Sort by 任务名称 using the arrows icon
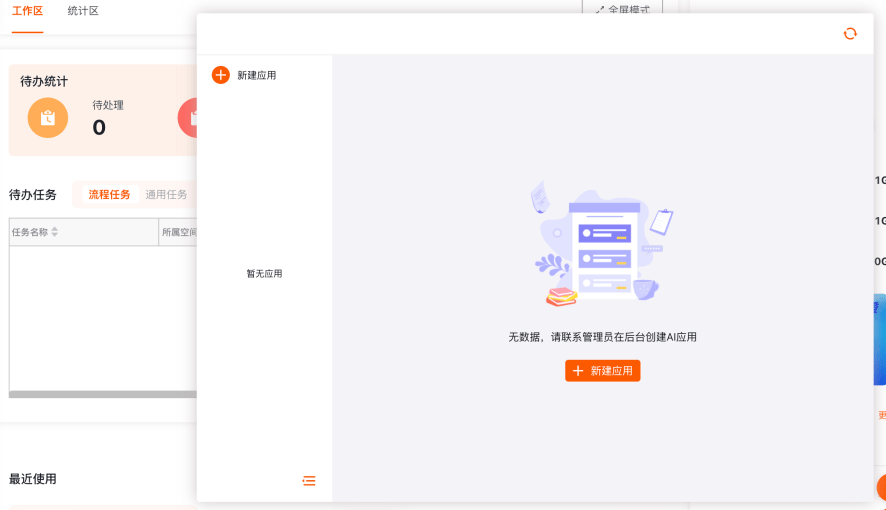The image size is (886, 510). click(x=54, y=232)
